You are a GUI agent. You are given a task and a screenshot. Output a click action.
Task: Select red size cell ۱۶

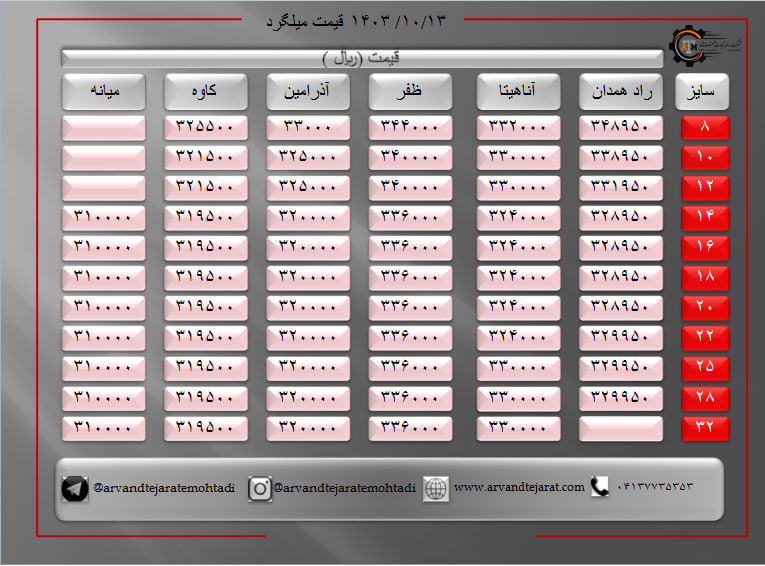click(x=705, y=248)
